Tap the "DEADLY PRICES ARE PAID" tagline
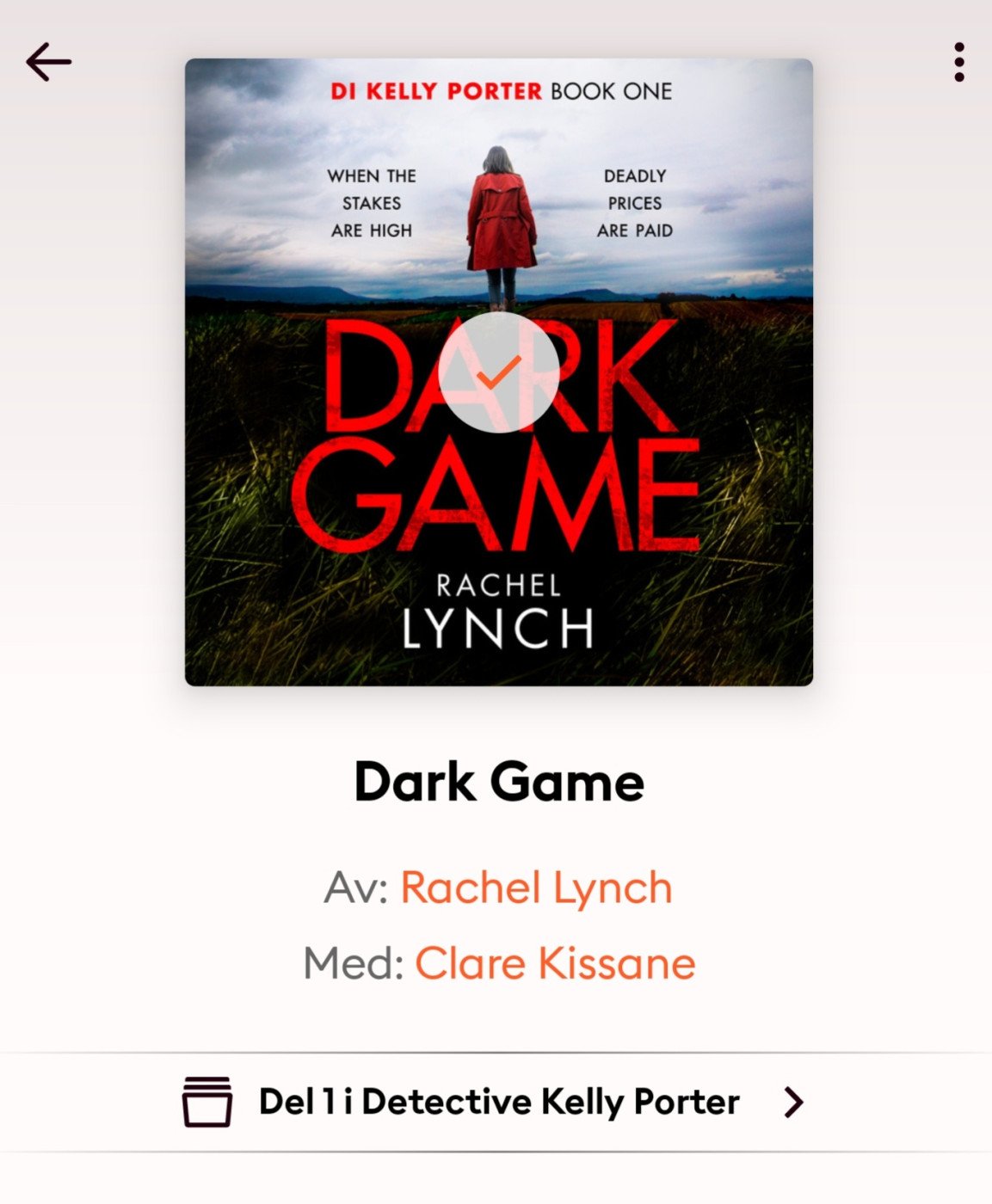The height and width of the screenshot is (1204, 992). tap(635, 203)
